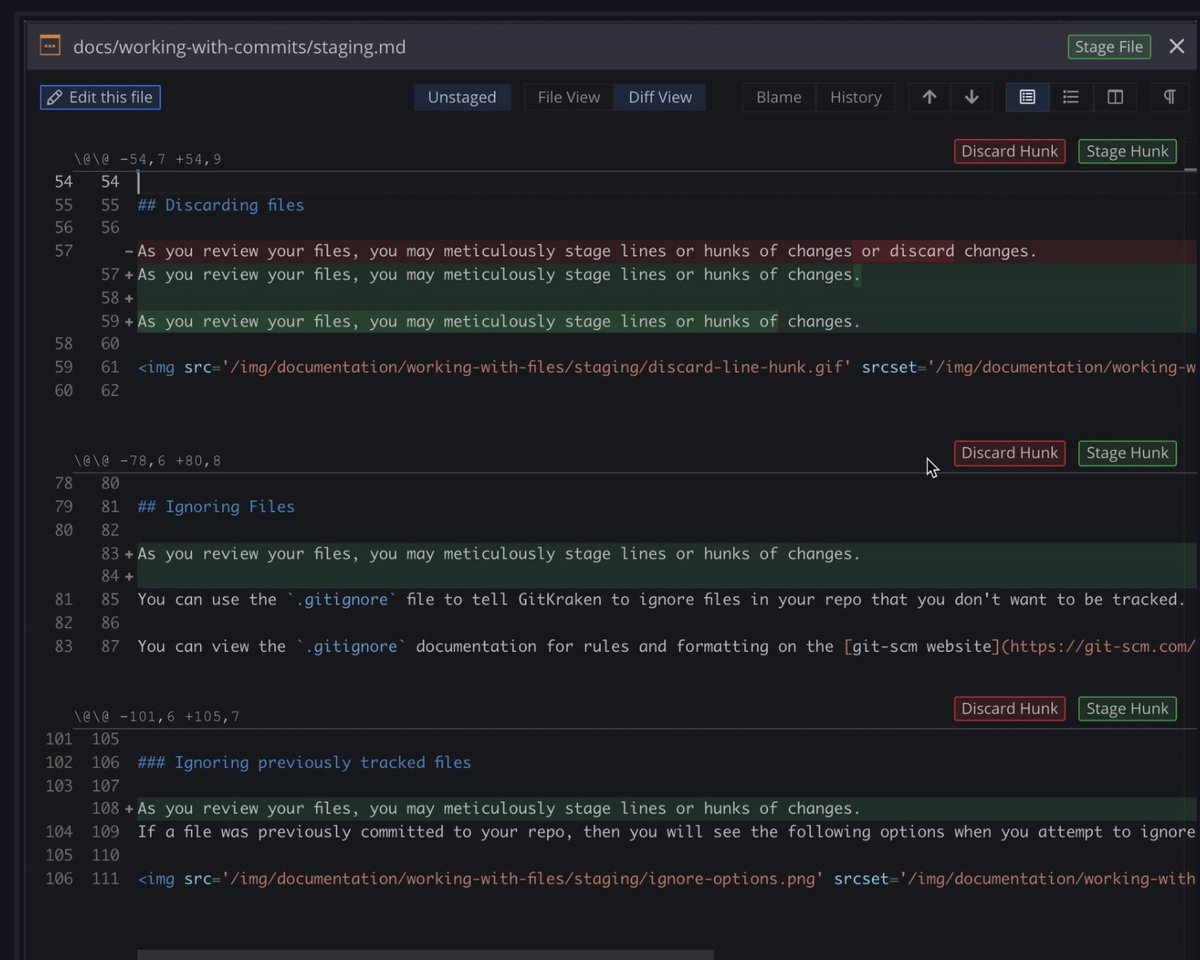1200x960 pixels.
Task: Discard the hunk at -54,7 +54,9
Action: 1010,151
